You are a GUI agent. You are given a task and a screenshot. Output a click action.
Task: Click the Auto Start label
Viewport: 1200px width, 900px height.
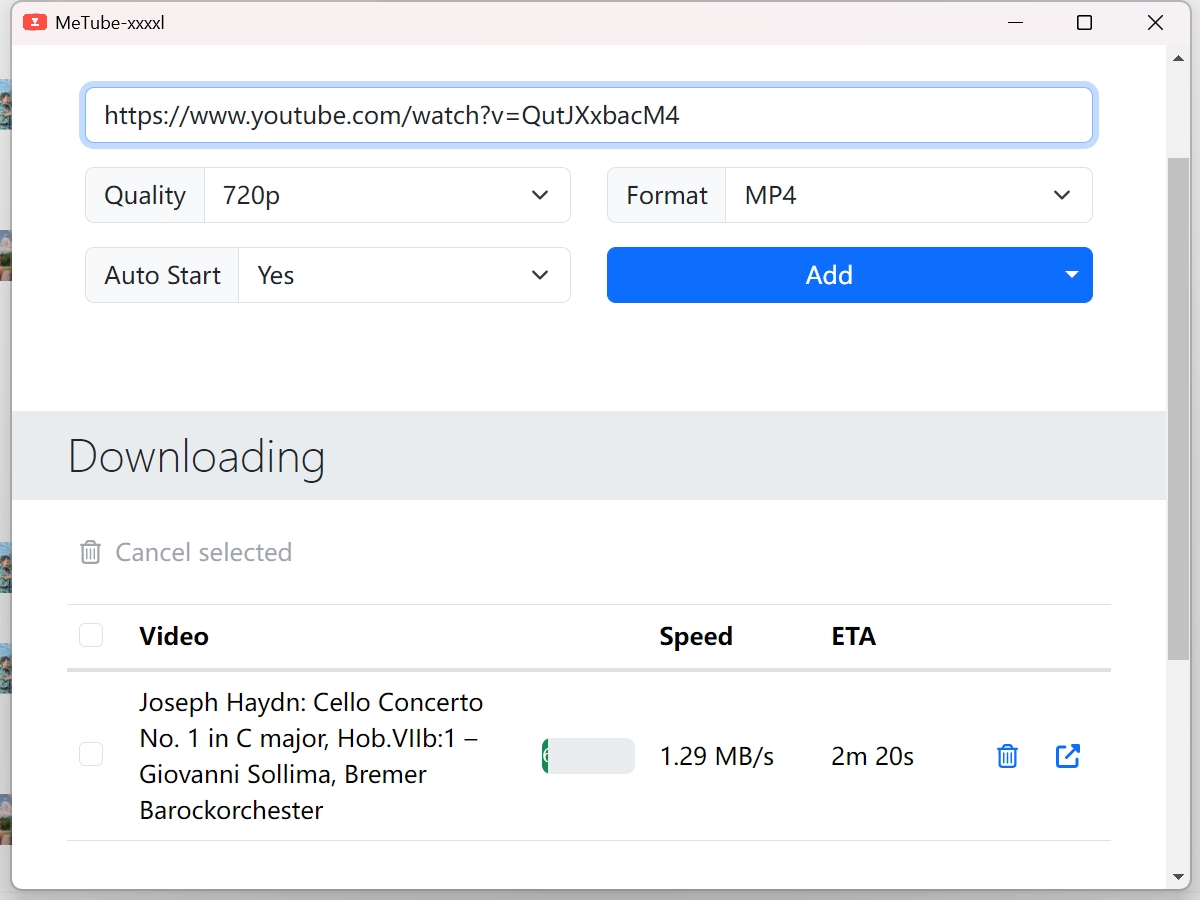point(162,275)
